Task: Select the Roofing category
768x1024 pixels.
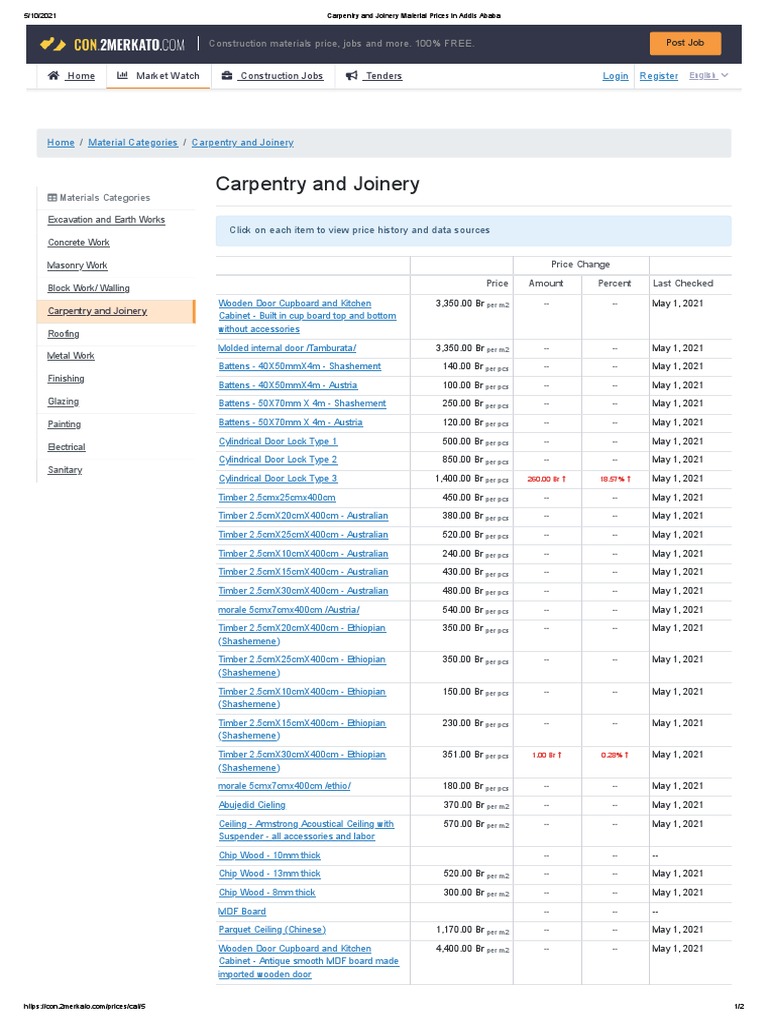Action: point(63,334)
